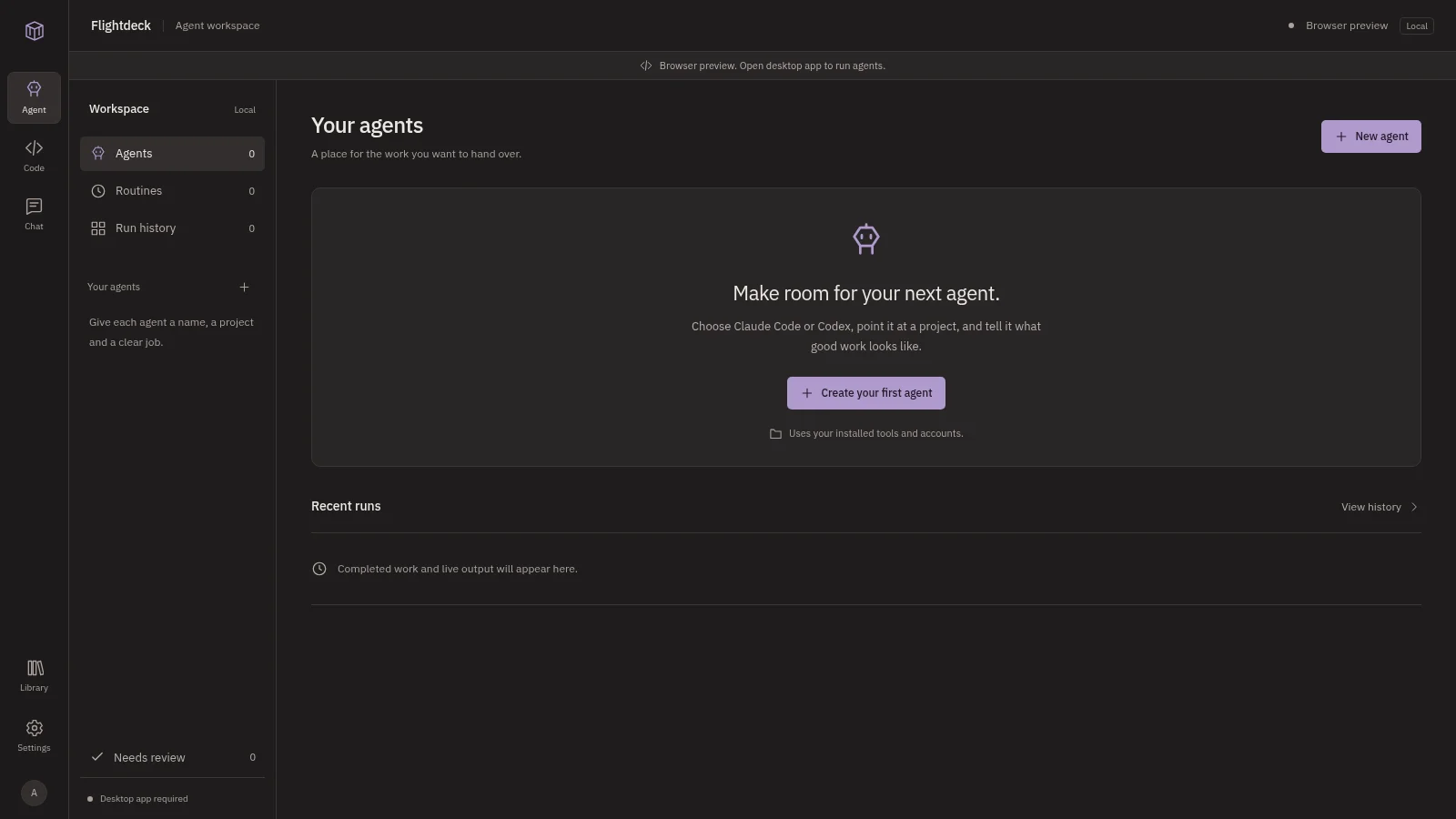Click 'Uses your installed tools and accounts' text
The height and width of the screenshot is (819, 1456).
(875, 434)
